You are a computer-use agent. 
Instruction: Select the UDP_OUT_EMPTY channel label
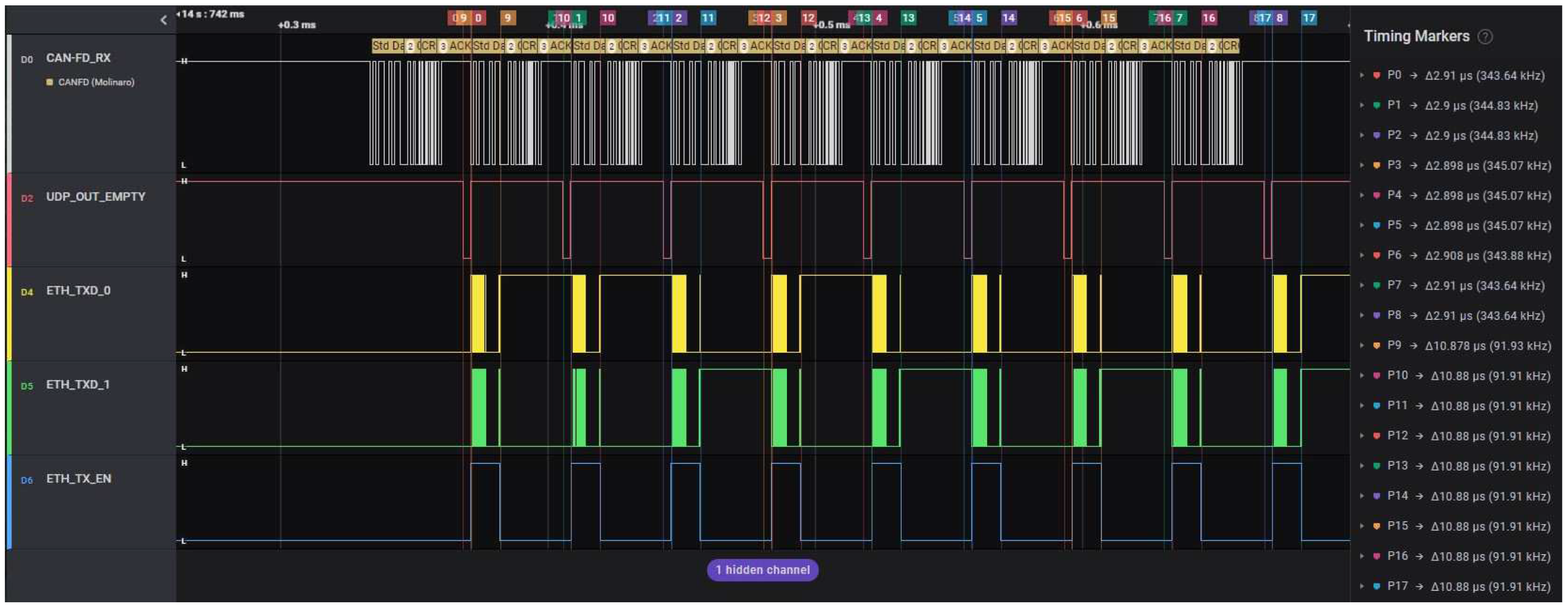[95, 197]
